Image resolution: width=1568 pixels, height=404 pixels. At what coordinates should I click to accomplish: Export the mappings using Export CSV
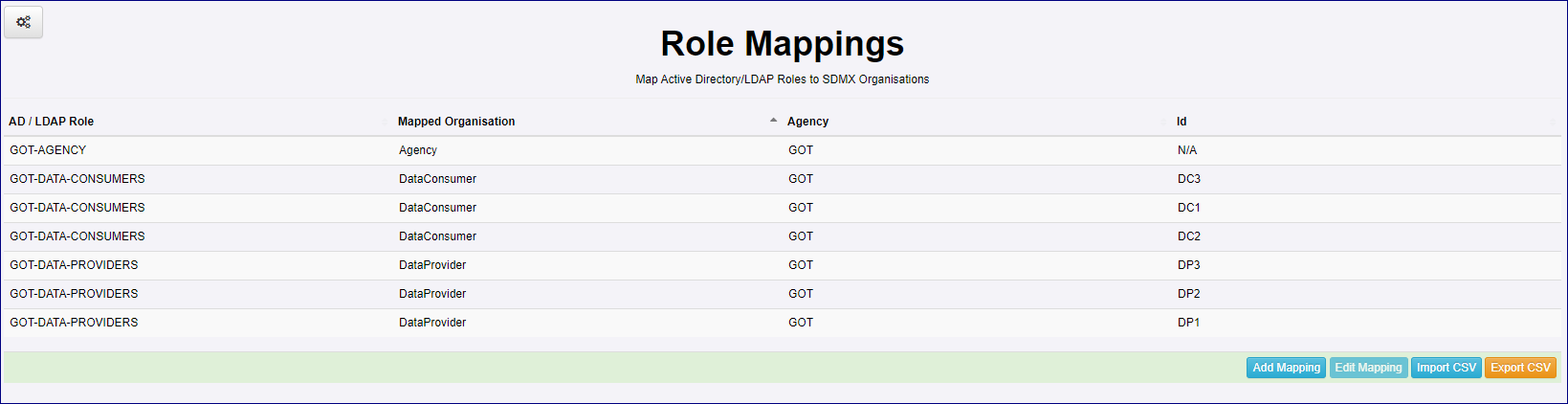(1520, 368)
